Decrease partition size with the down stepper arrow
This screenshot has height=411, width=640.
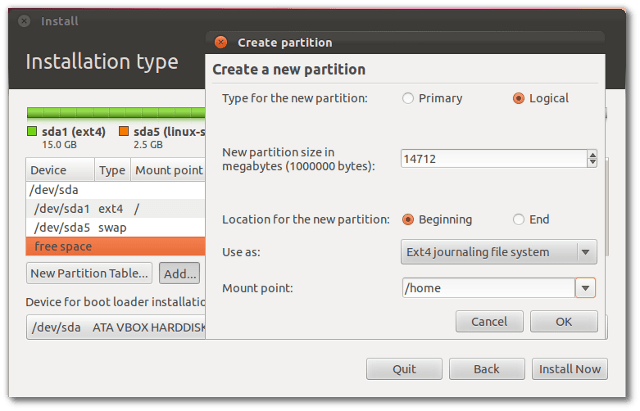tap(592, 163)
